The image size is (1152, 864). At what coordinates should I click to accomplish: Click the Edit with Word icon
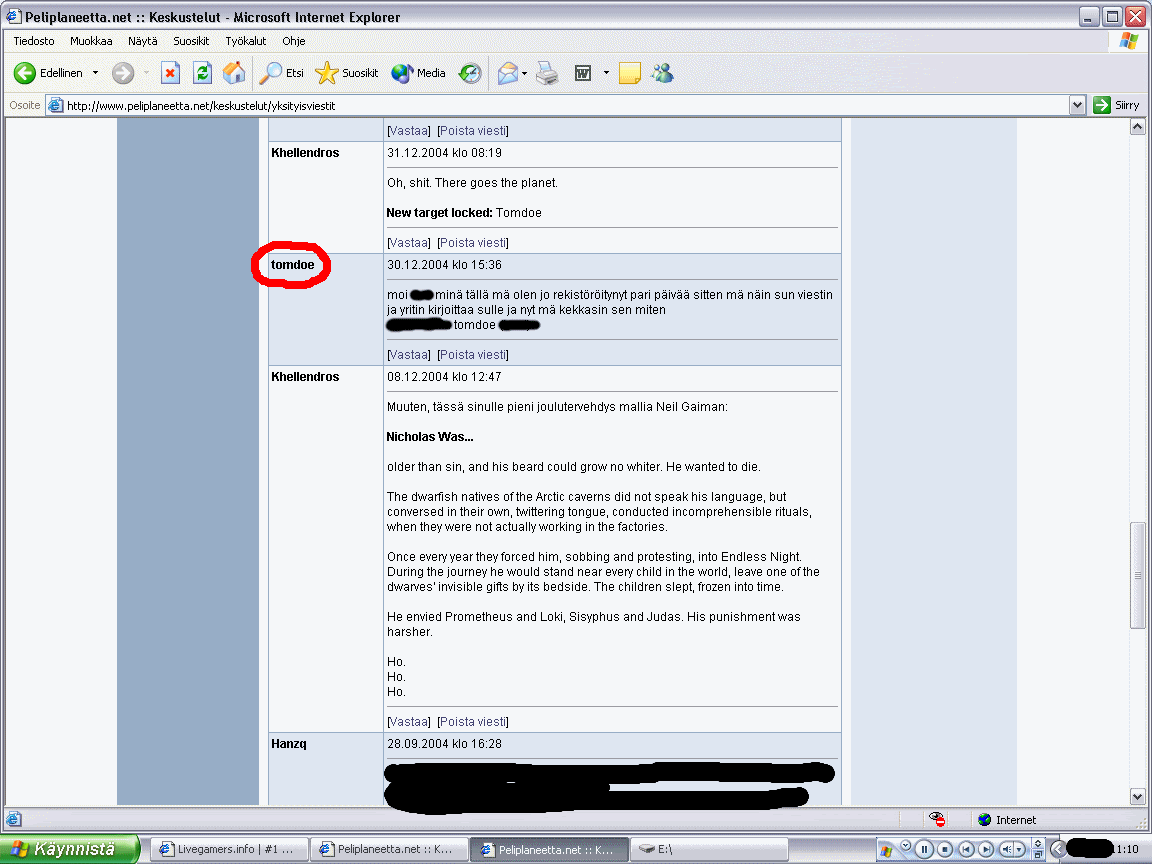click(x=583, y=73)
